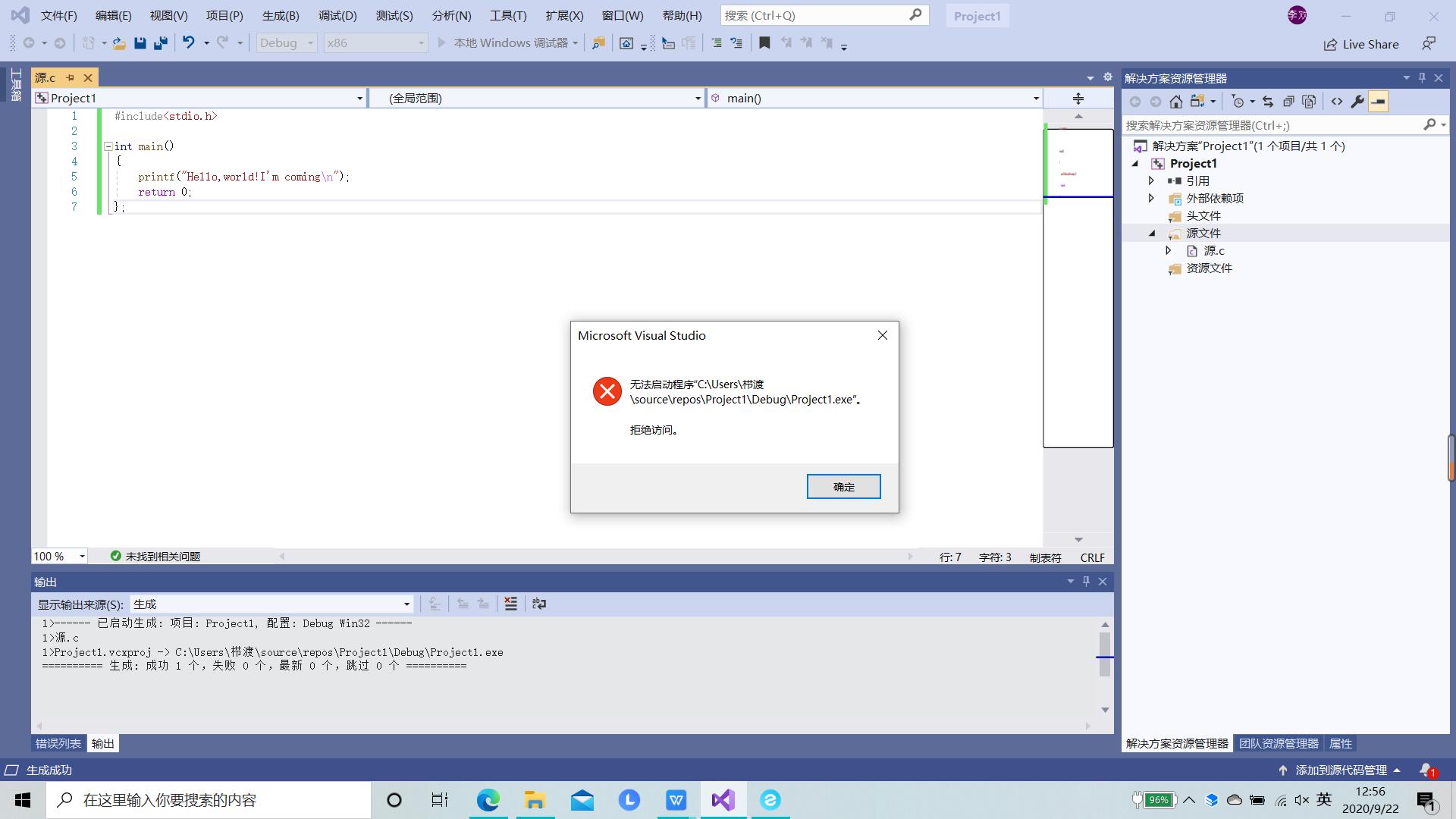Viewport: 1456px width, 819px height.
Task: Switch to the 错误列表 tab
Action: coord(58,744)
